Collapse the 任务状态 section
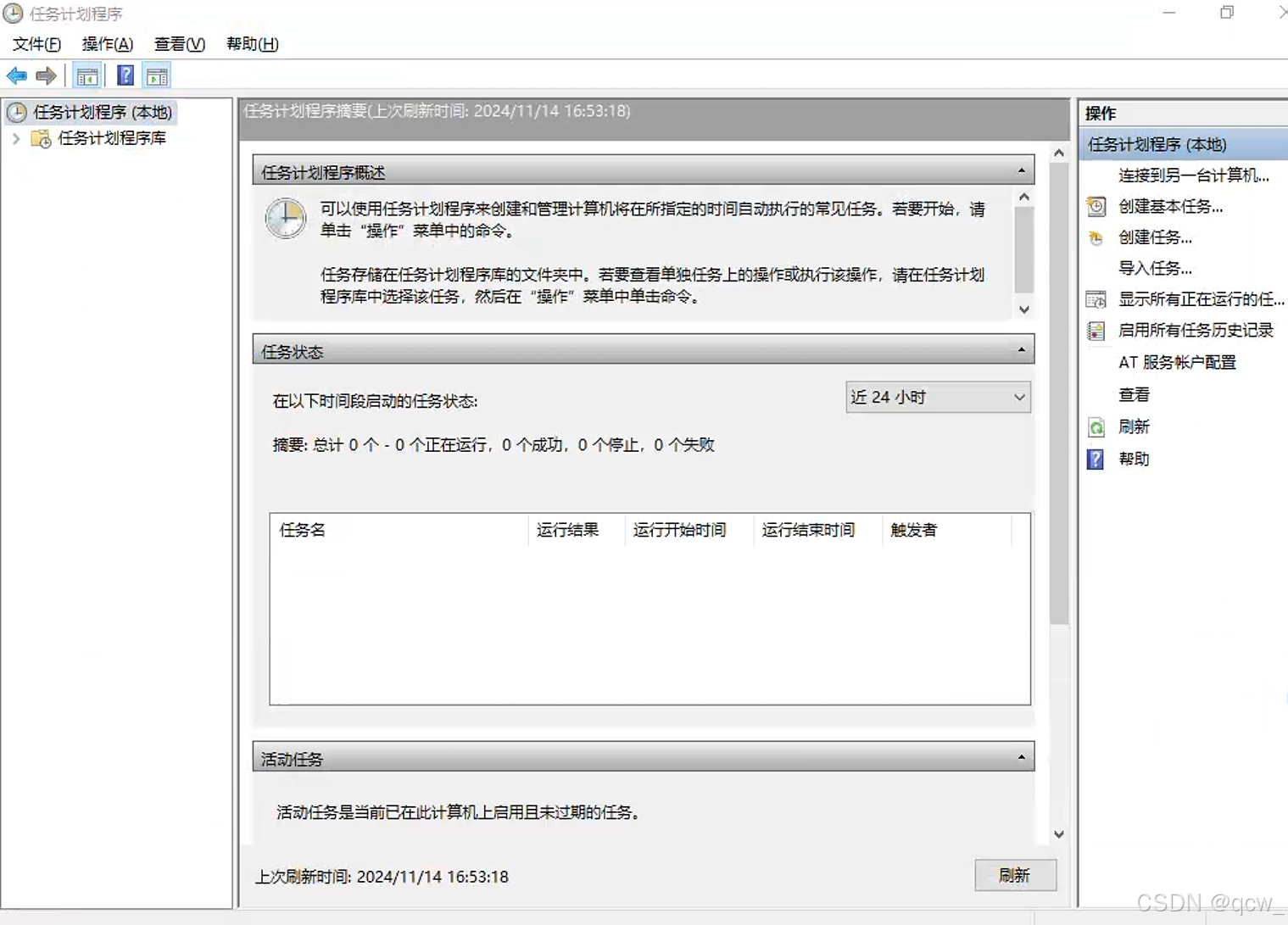This screenshot has height=925, width=1288. pos(1021,350)
